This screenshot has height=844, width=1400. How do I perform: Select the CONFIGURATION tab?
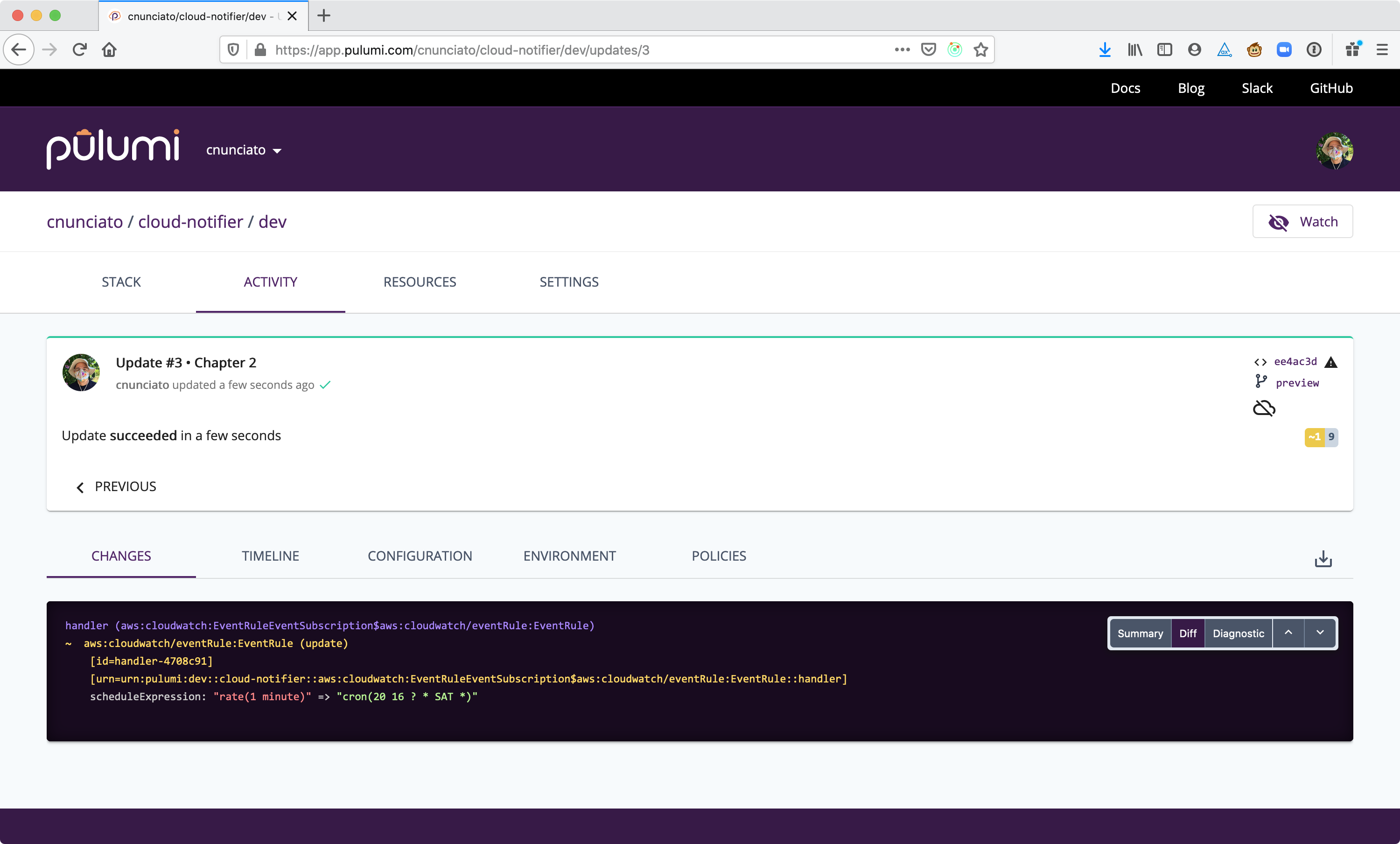(420, 556)
